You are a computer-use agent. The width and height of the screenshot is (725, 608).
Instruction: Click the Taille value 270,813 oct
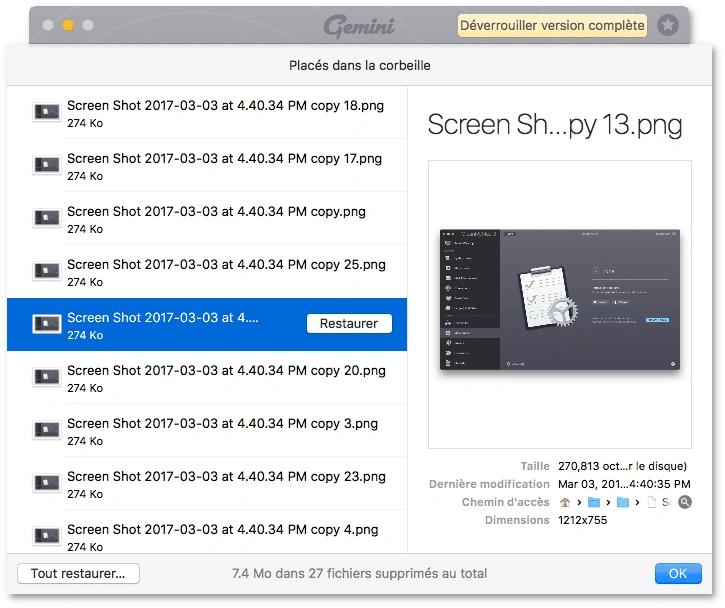click(622, 466)
